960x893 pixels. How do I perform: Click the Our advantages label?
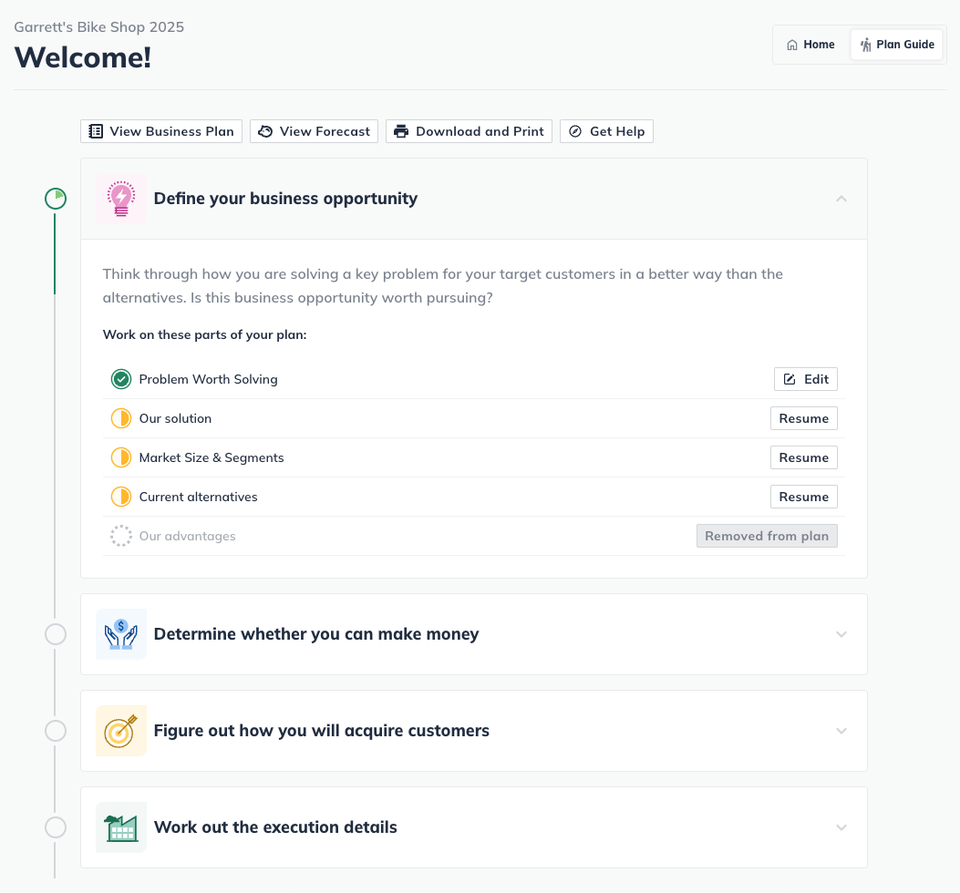tap(187, 536)
